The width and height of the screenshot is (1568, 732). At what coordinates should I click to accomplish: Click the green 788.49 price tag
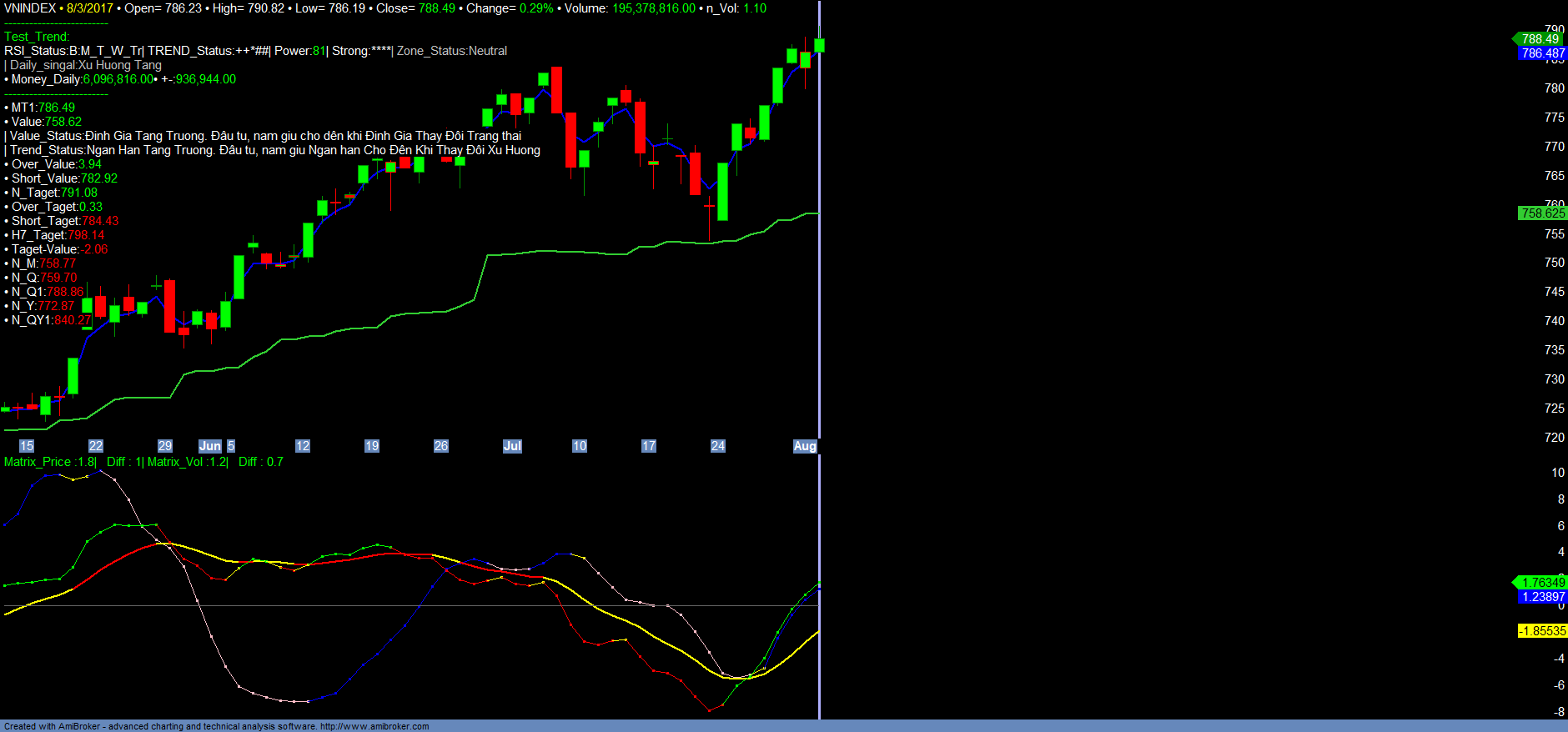tap(1540, 39)
